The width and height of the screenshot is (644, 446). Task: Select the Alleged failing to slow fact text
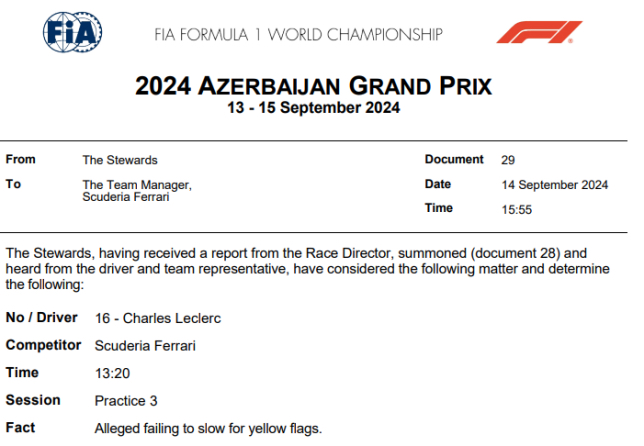(208, 428)
